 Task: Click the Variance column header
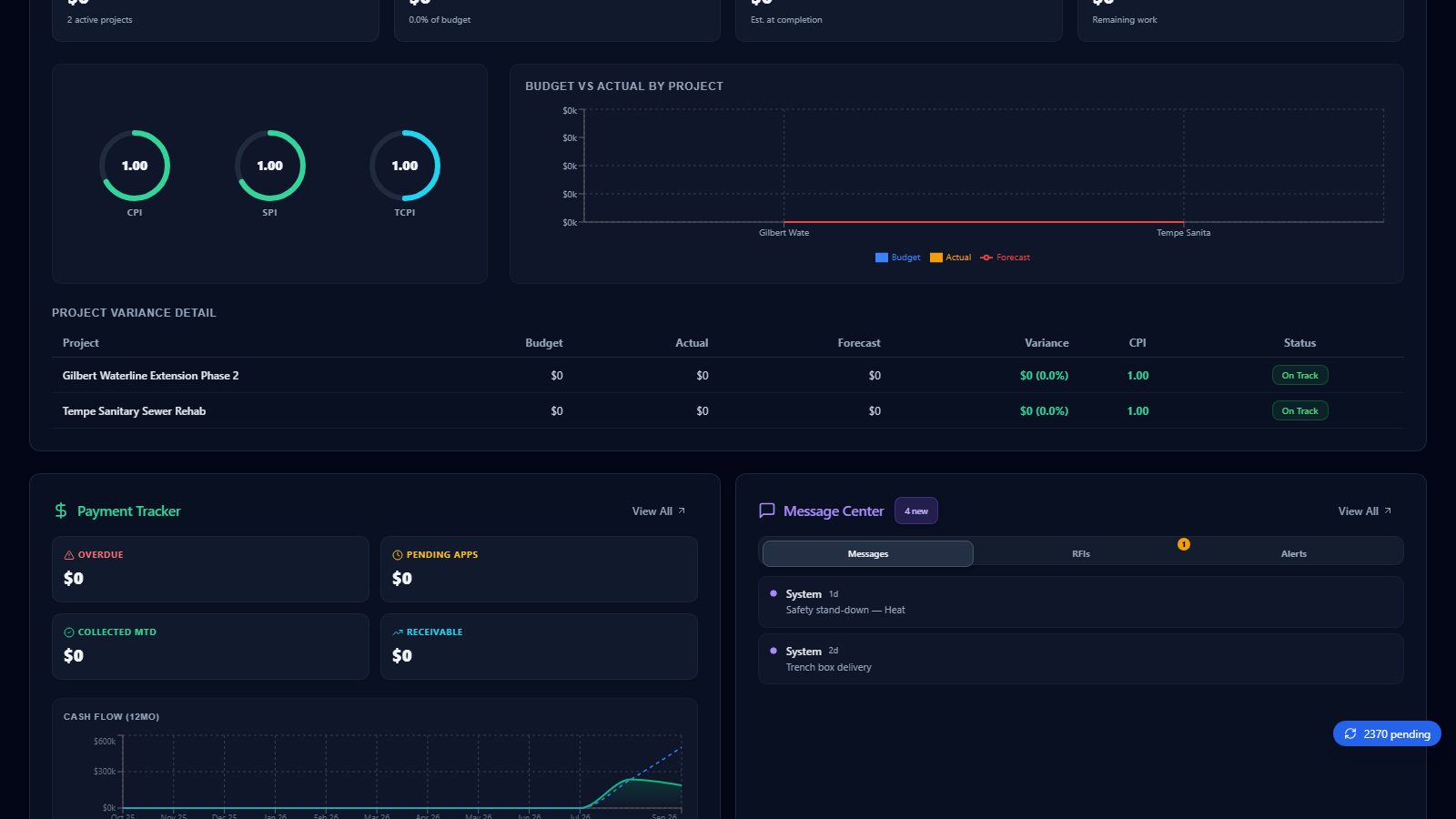tap(1046, 343)
